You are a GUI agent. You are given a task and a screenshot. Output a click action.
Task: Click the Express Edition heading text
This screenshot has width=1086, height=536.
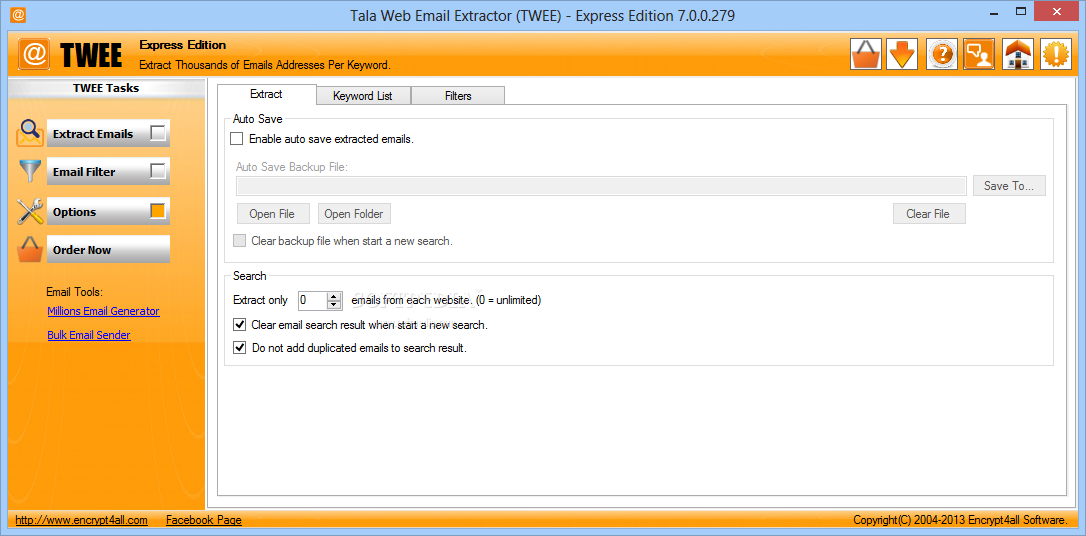point(183,45)
